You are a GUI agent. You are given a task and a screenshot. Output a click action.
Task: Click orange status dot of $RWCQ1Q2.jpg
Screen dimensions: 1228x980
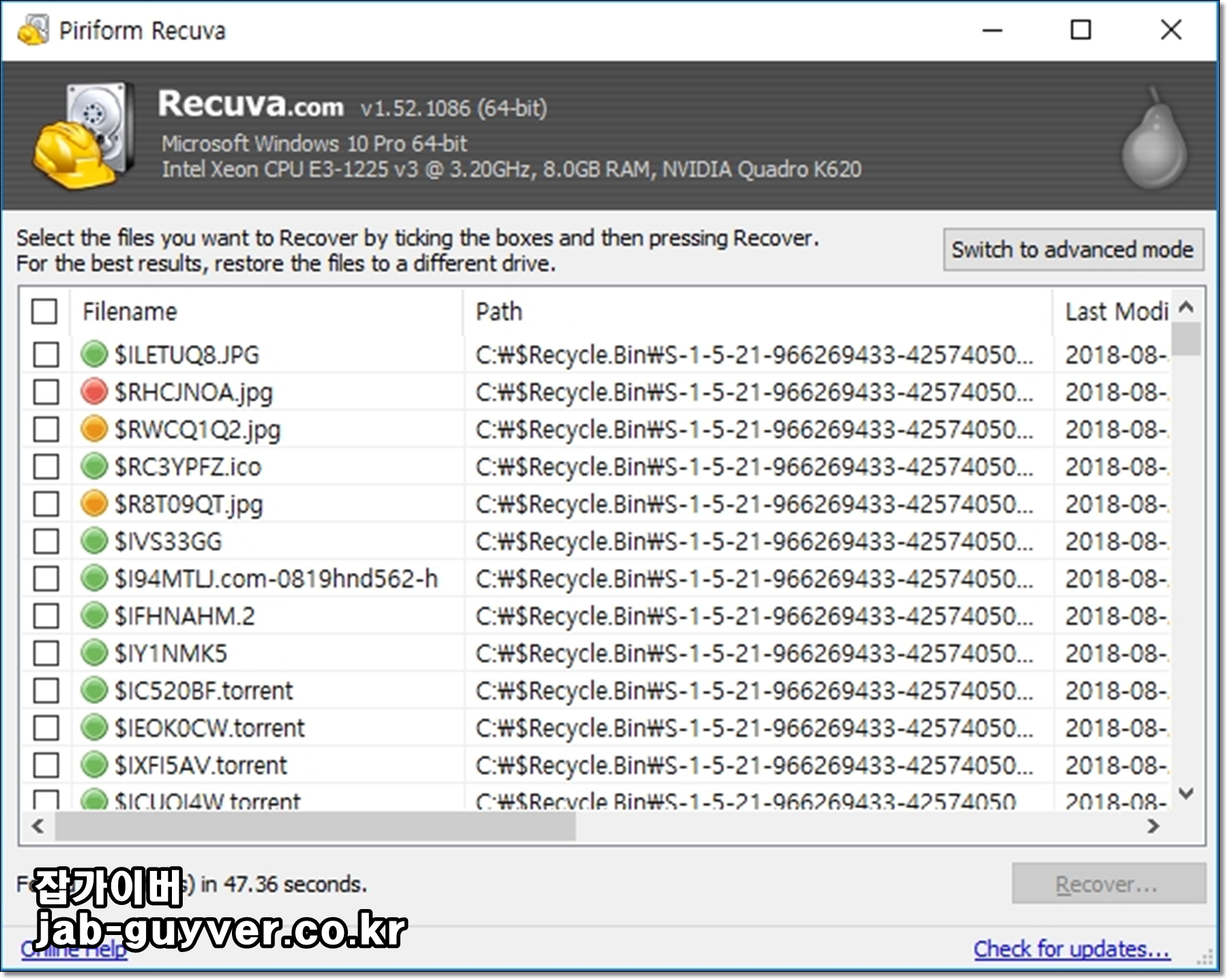tap(94, 429)
